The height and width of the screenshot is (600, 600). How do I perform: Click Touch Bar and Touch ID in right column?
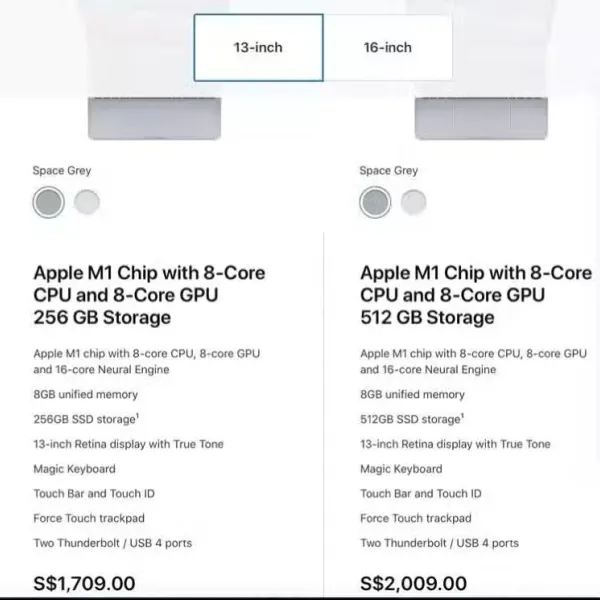[x=421, y=494]
